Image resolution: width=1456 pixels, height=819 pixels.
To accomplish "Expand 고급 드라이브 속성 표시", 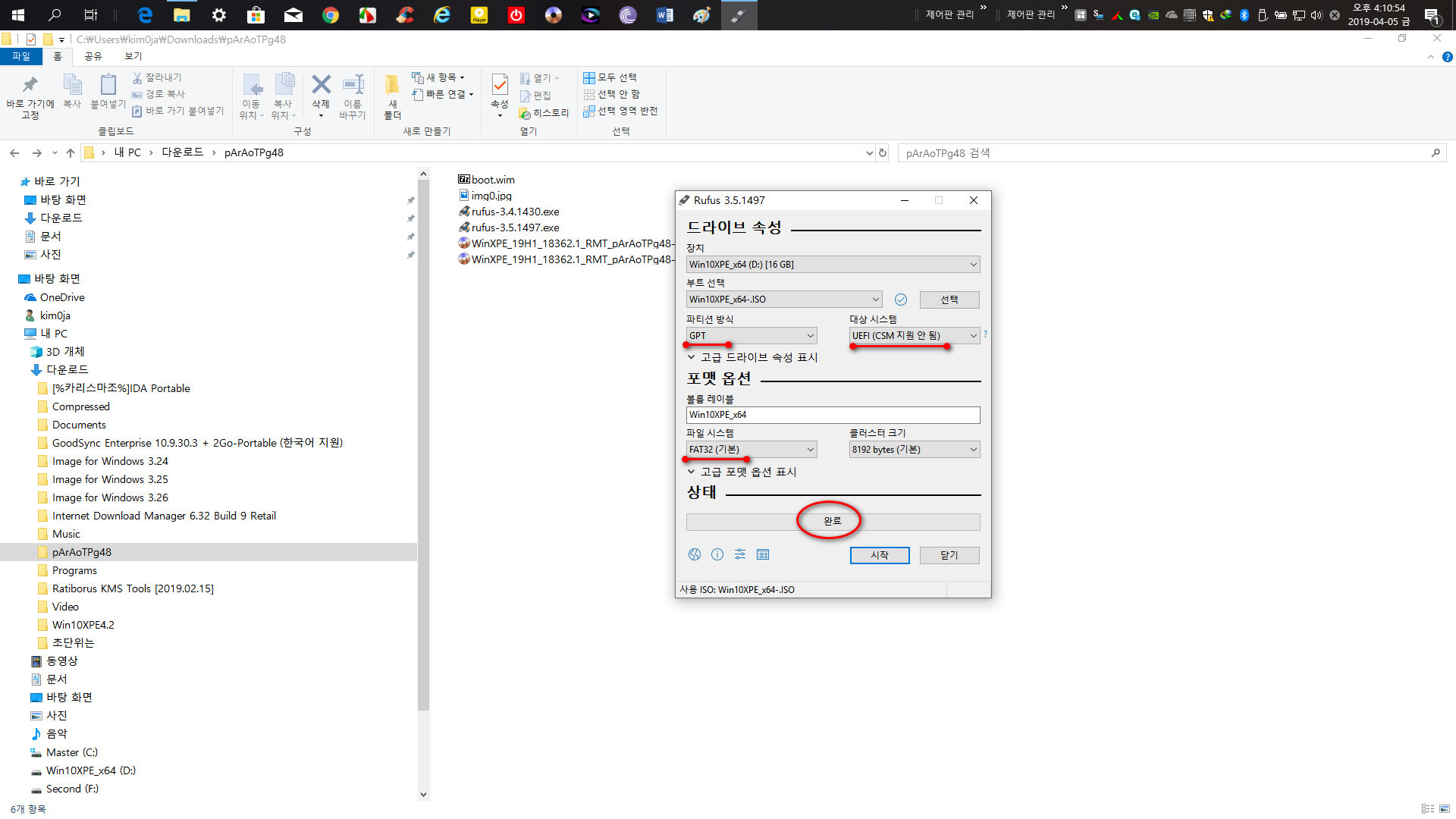I will click(752, 357).
